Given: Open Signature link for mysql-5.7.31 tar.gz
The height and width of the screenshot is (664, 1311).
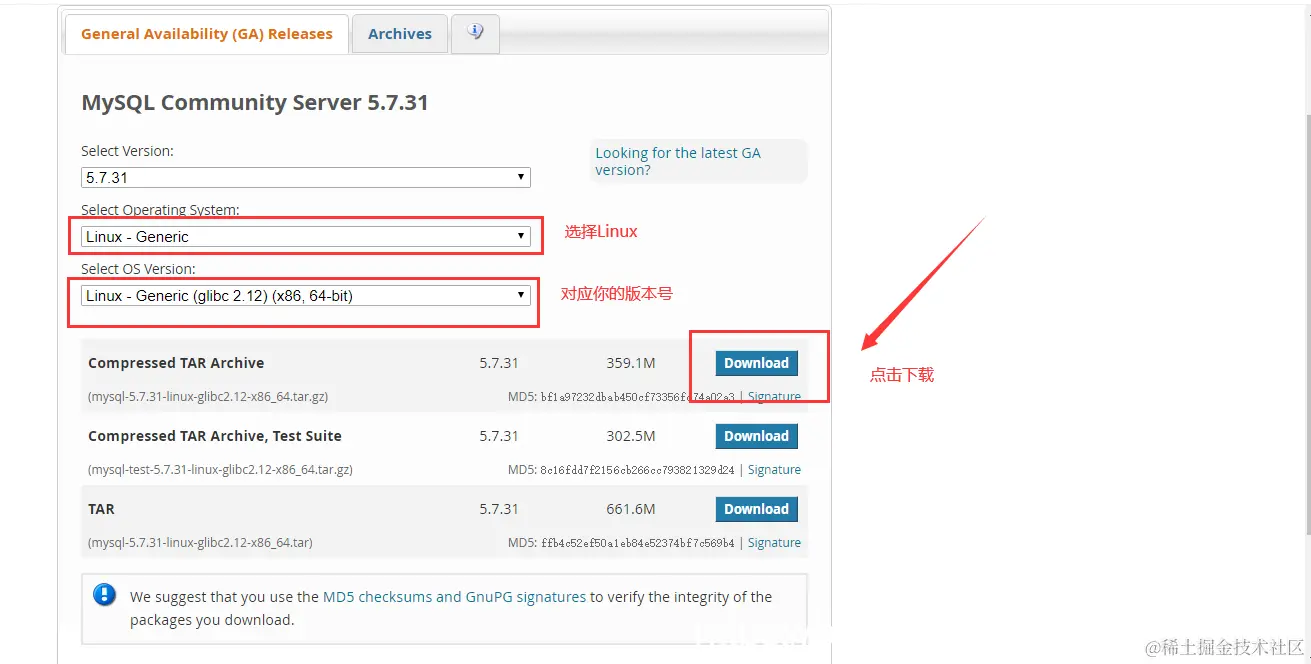Looking at the screenshot, I should (x=774, y=397).
